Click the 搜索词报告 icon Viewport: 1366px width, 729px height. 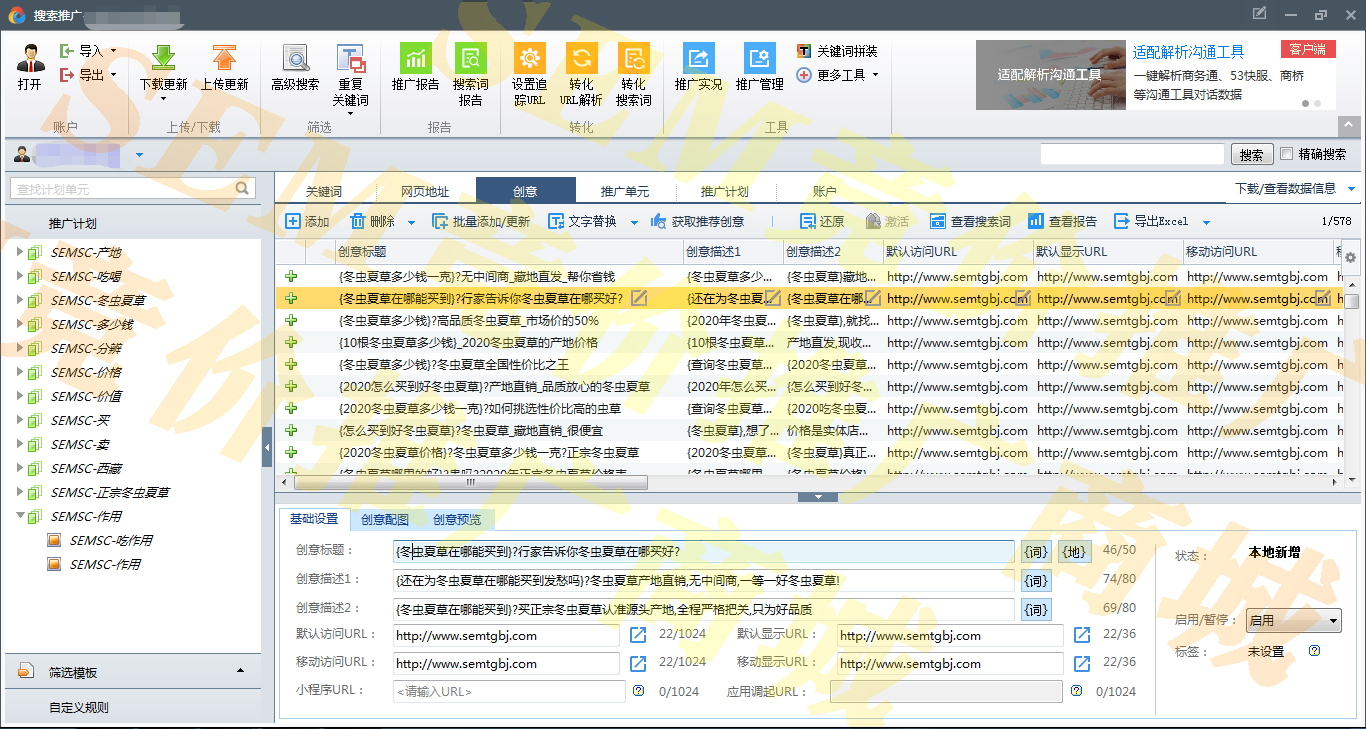470,60
